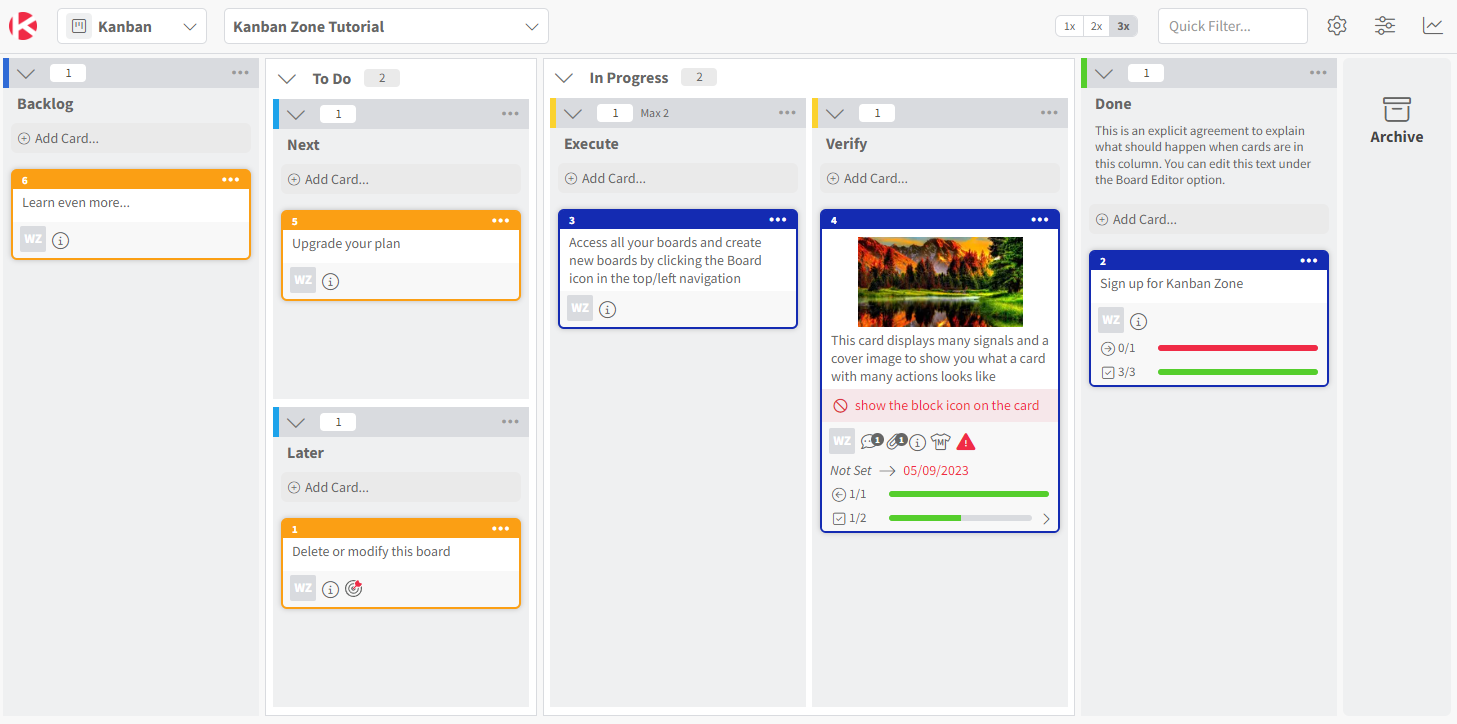Open attachments paperclip icon on card 4
Viewport: 1457px width, 724px height.
pyautogui.click(x=896, y=441)
